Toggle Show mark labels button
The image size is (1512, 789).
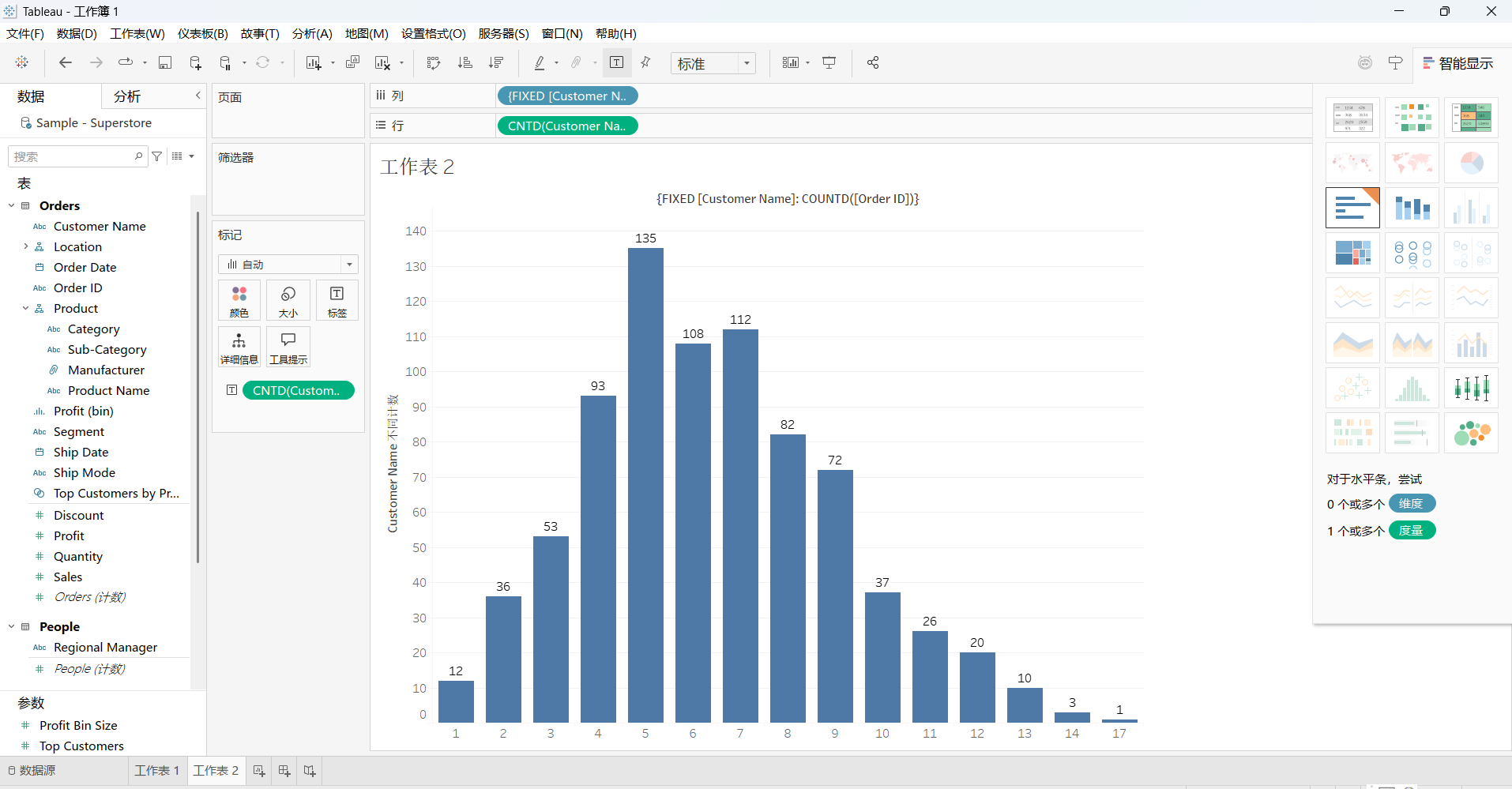pyautogui.click(x=617, y=62)
